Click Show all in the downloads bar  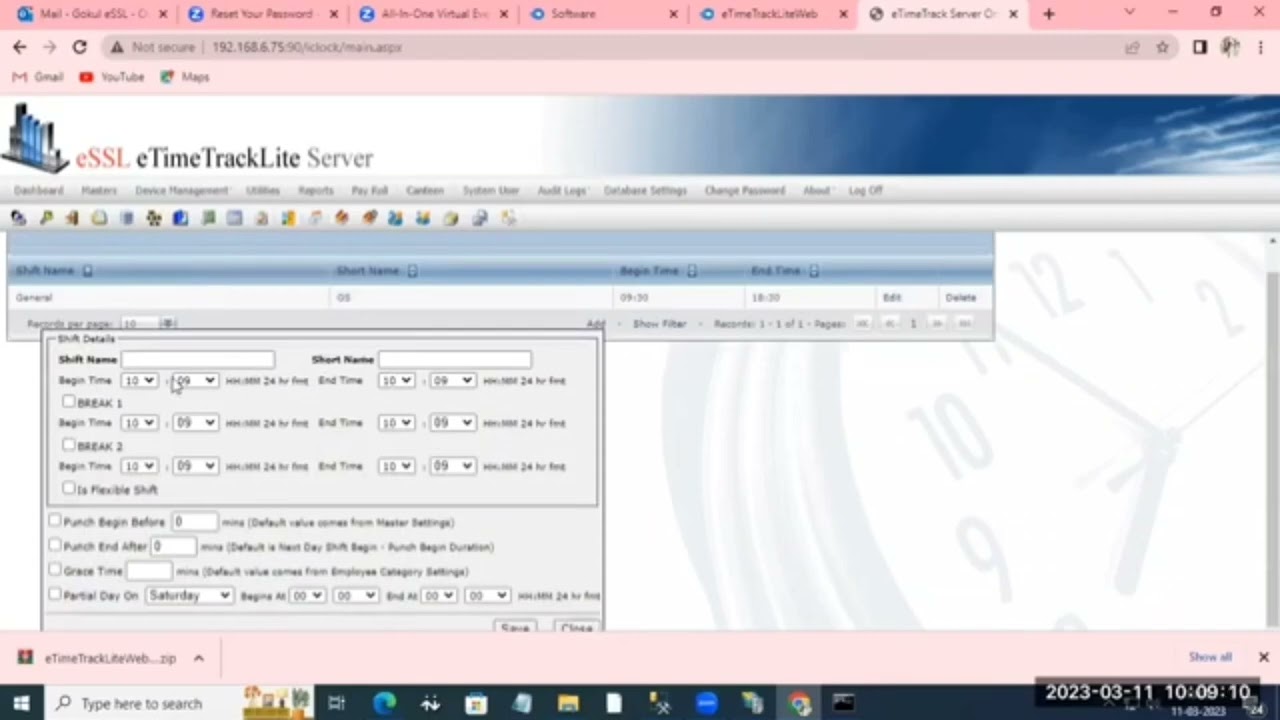click(x=1210, y=657)
